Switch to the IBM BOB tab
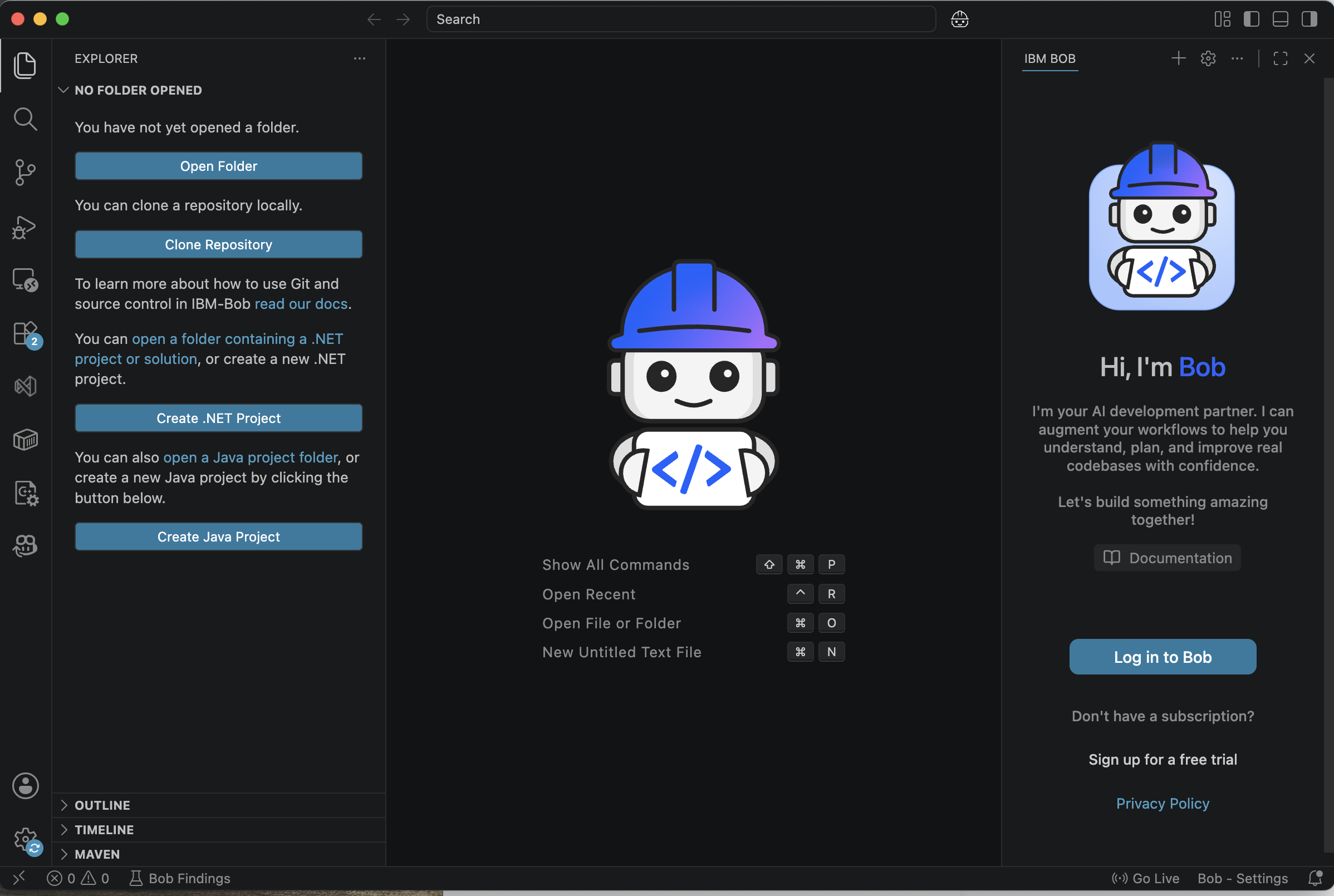The width and height of the screenshot is (1334, 896). click(1050, 58)
